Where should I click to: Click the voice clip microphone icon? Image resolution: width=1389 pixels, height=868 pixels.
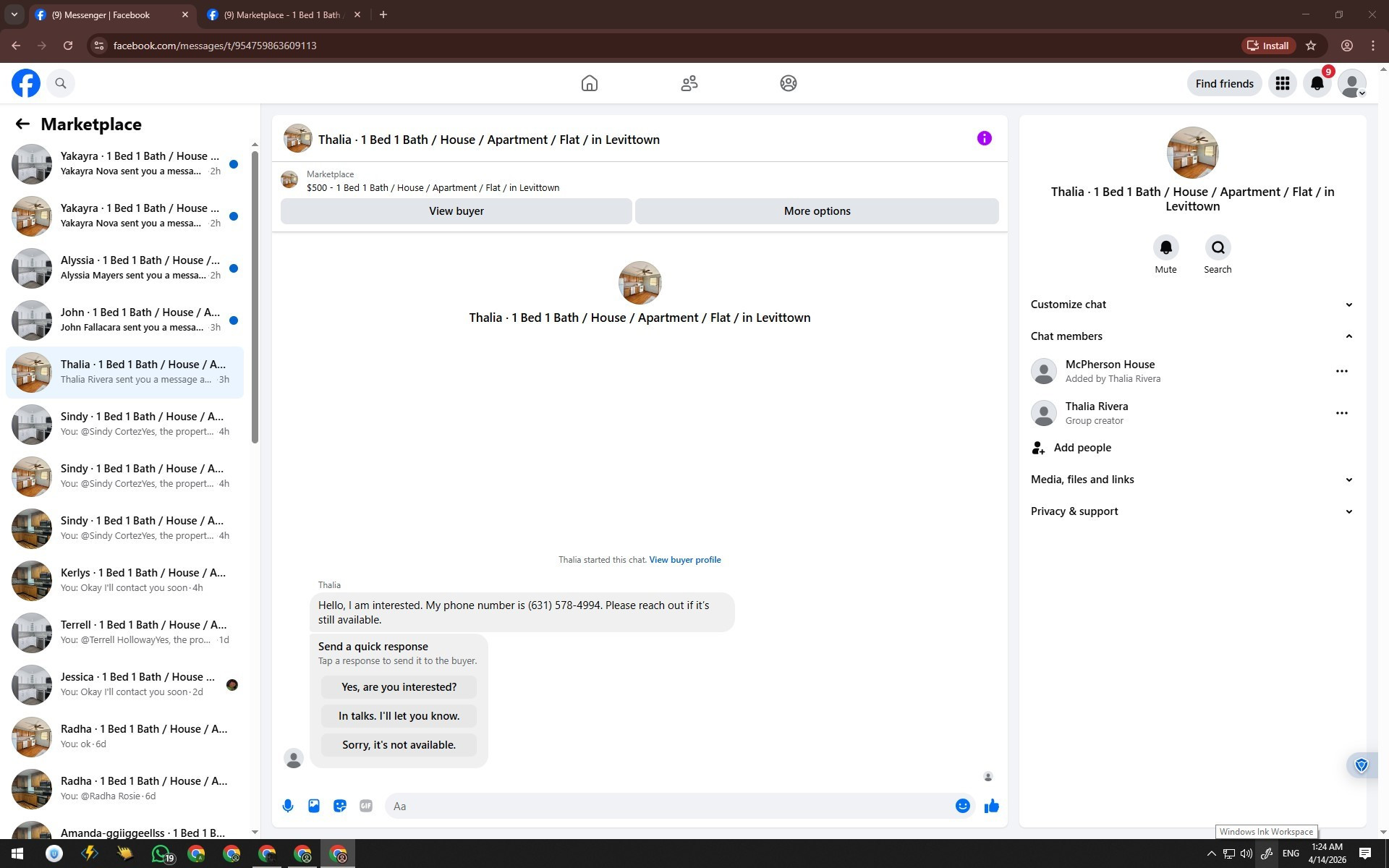tap(288, 806)
